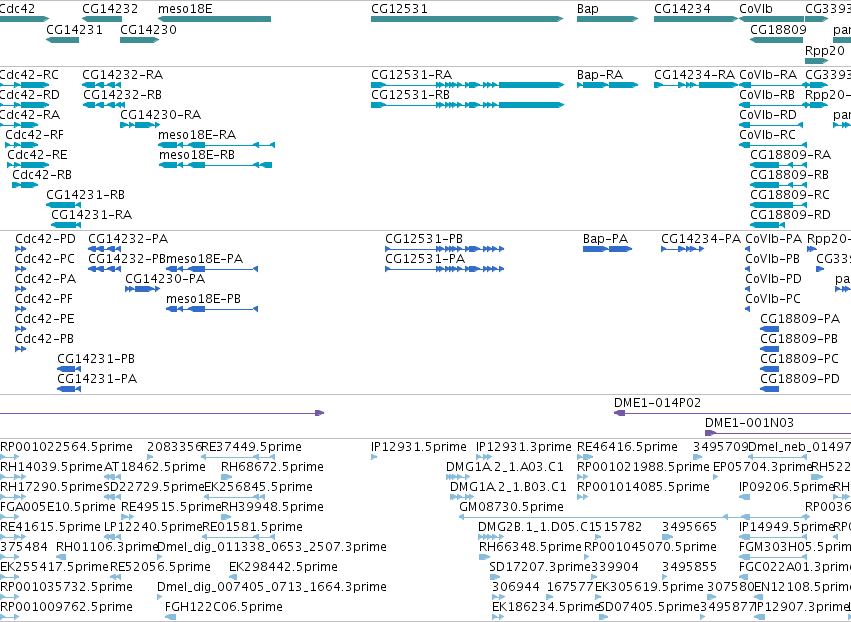
Task: Select the CG14231-RA transcript label
Action: tap(92, 214)
